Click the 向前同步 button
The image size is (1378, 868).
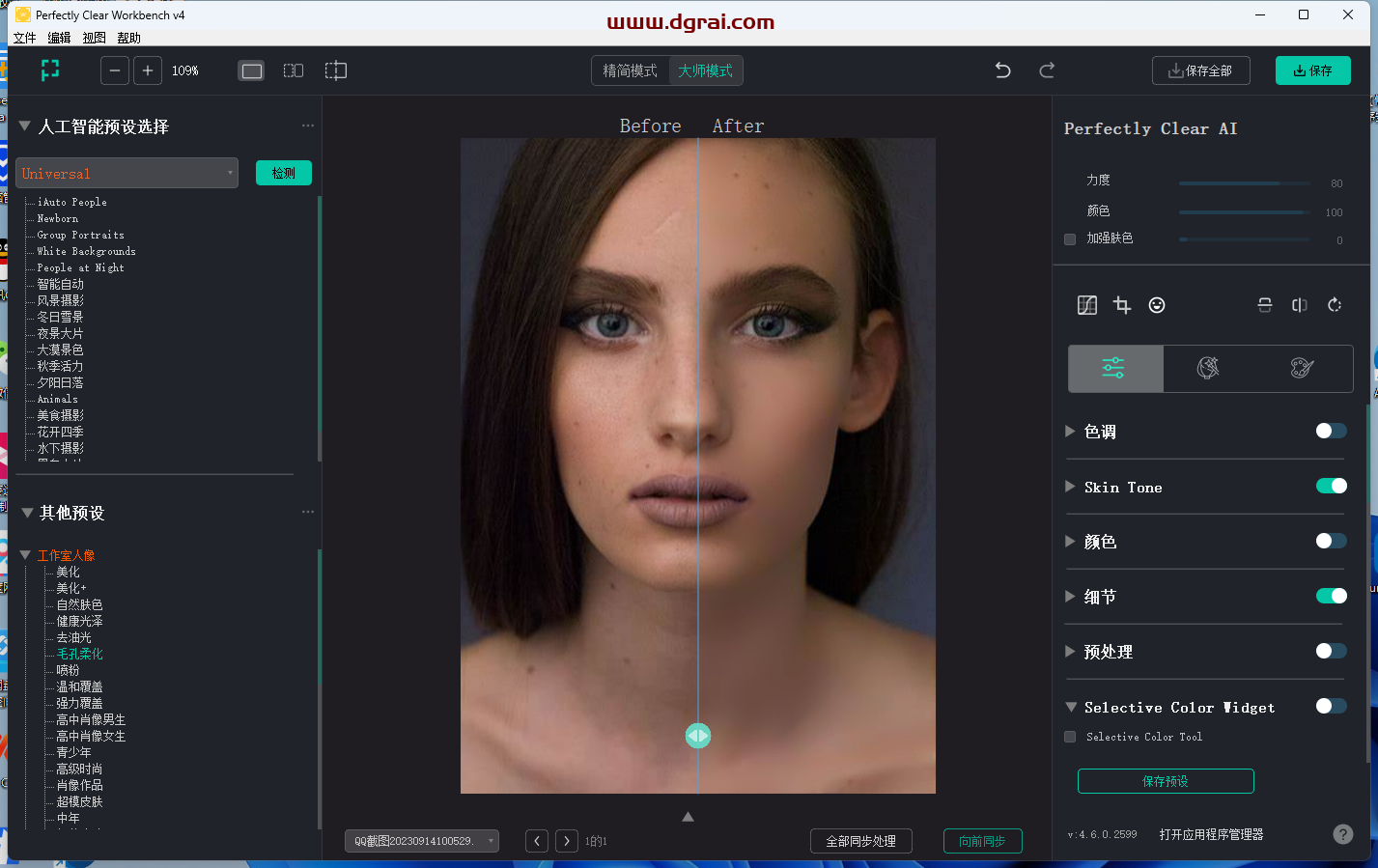coord(983,841)
